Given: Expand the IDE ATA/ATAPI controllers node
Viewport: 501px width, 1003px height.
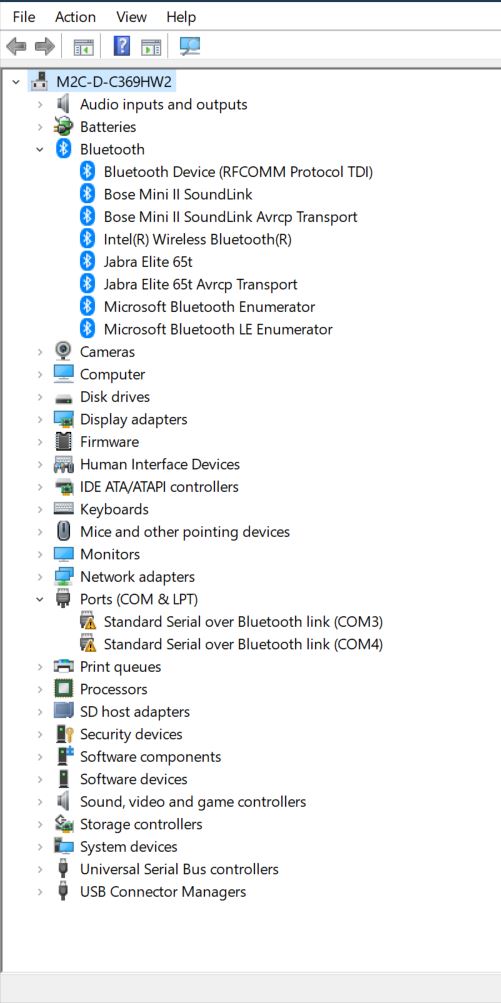Looking at the screenshot, I should (x=40, y=487).
